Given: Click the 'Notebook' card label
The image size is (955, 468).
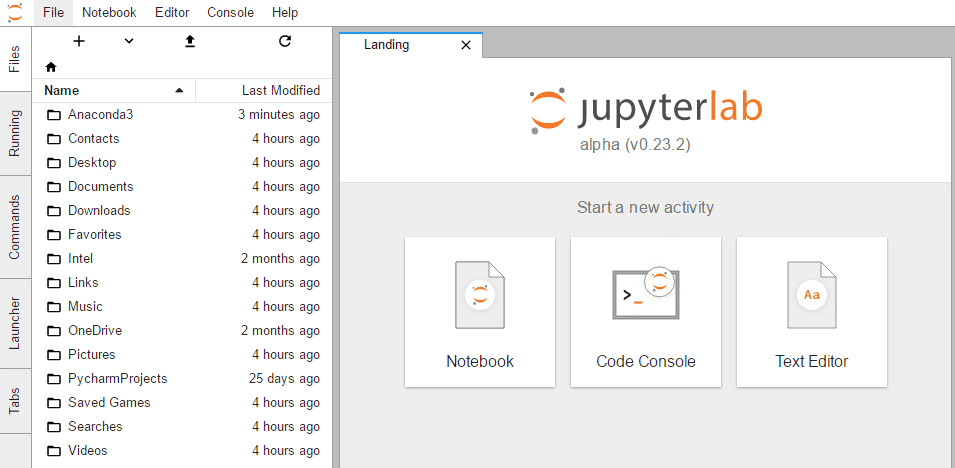Looking at the screenshot, I should click(x=480, y=361).
